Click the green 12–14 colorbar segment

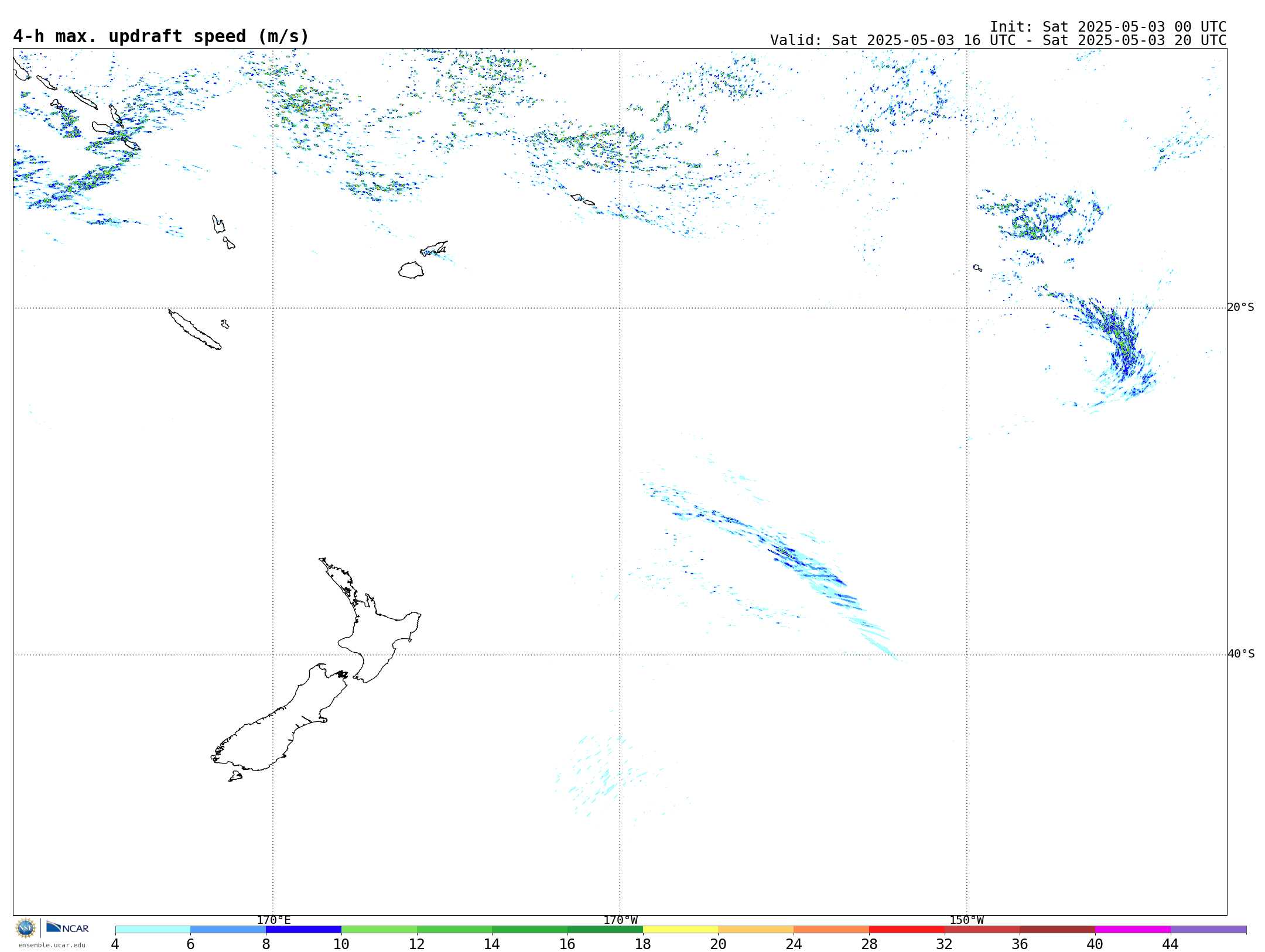point(454,929)
